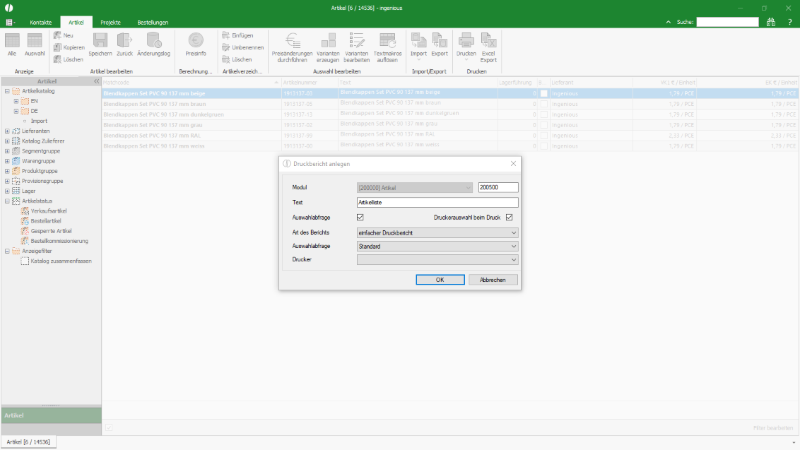The height and width of the screenshot is (450, 800).
Task: Open the Drucker dropdown
Action: [438, 260]
